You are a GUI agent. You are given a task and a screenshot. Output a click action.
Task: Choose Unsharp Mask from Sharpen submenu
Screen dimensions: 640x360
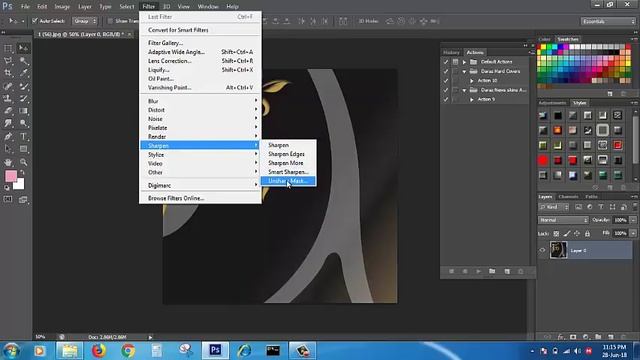288,181
